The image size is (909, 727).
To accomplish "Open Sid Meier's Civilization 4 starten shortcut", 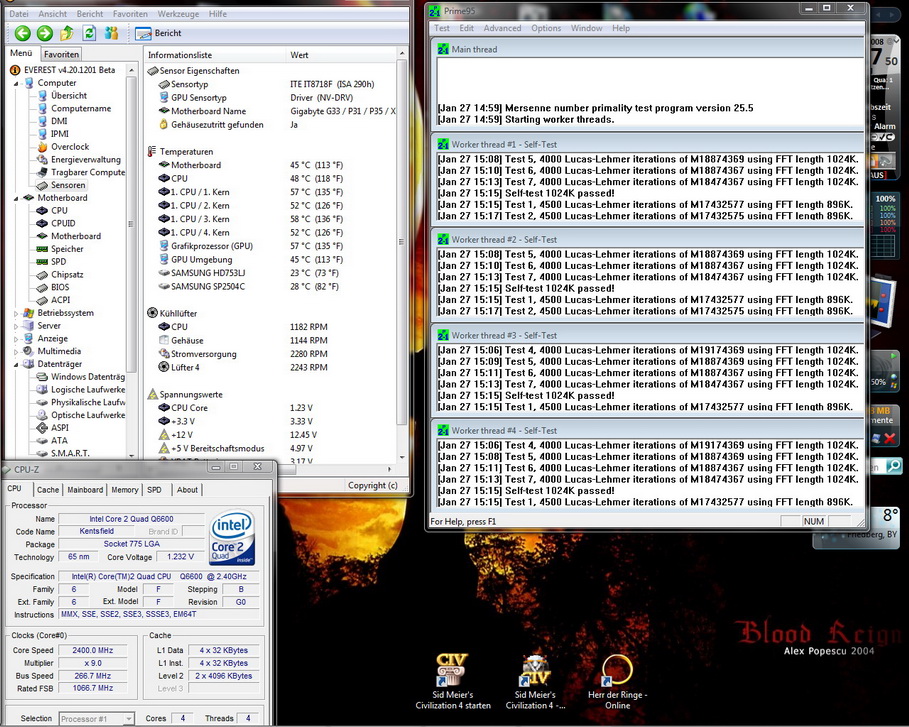I will tap(452, 682).
